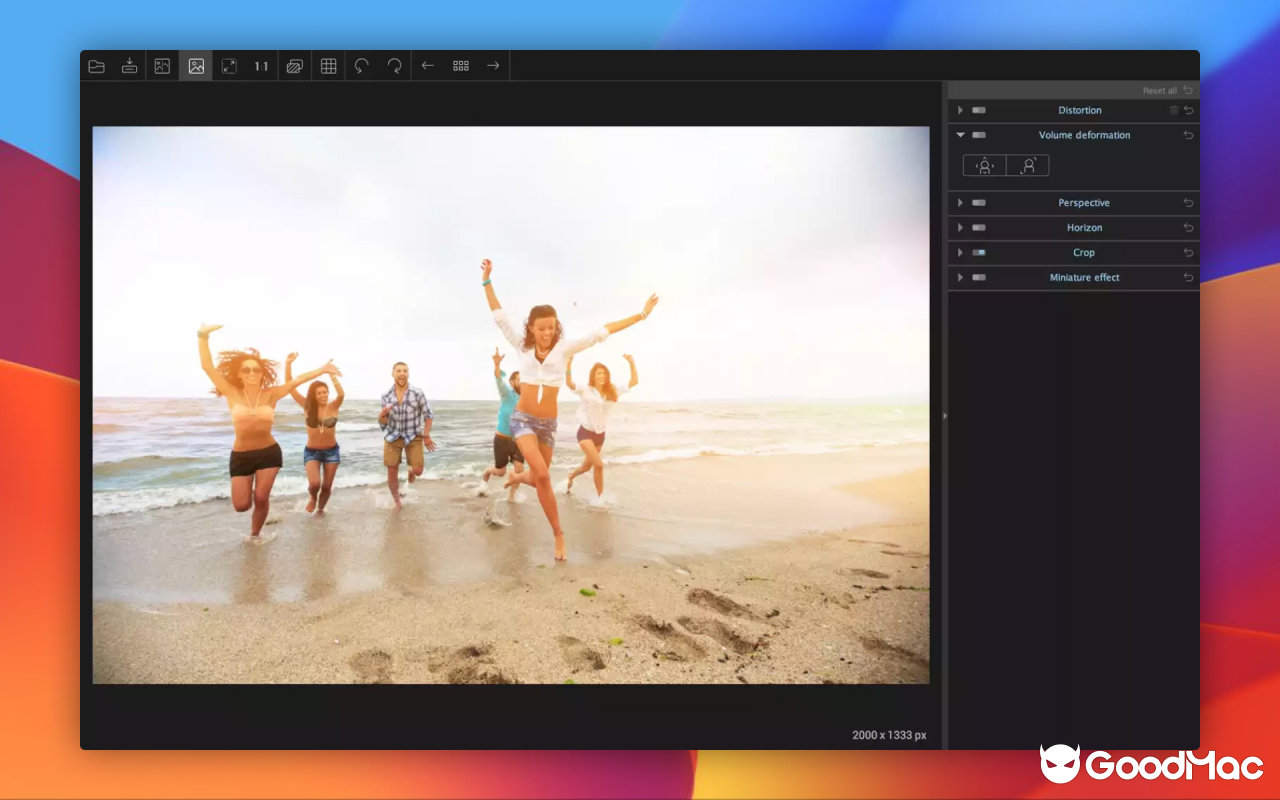
Task: Open an image file from disk
Action: pyautogui.click(x=96, y=65)
